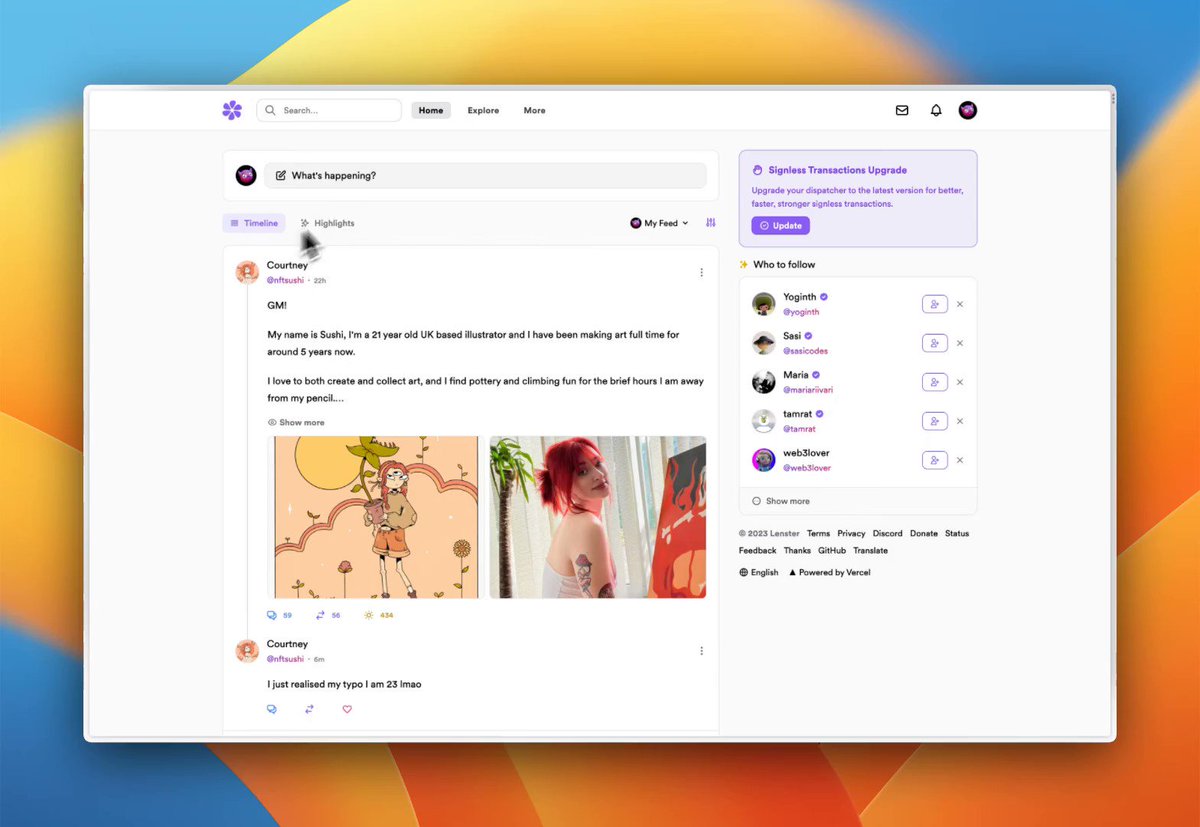This screenshot has width=1200, height=827.
Task: Open the @mariariivari handle
Action: 808,390
